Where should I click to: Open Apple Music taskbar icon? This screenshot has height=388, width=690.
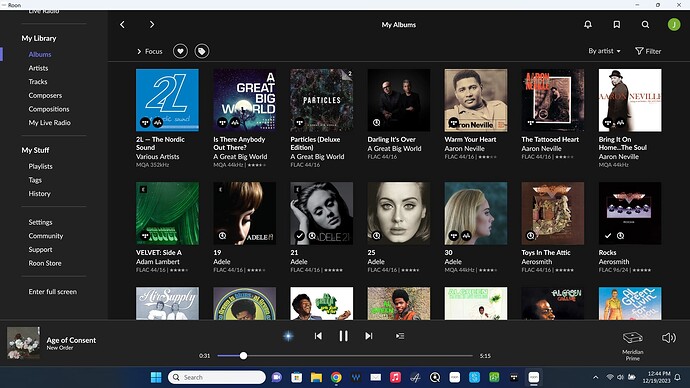(x=395, y=377)
